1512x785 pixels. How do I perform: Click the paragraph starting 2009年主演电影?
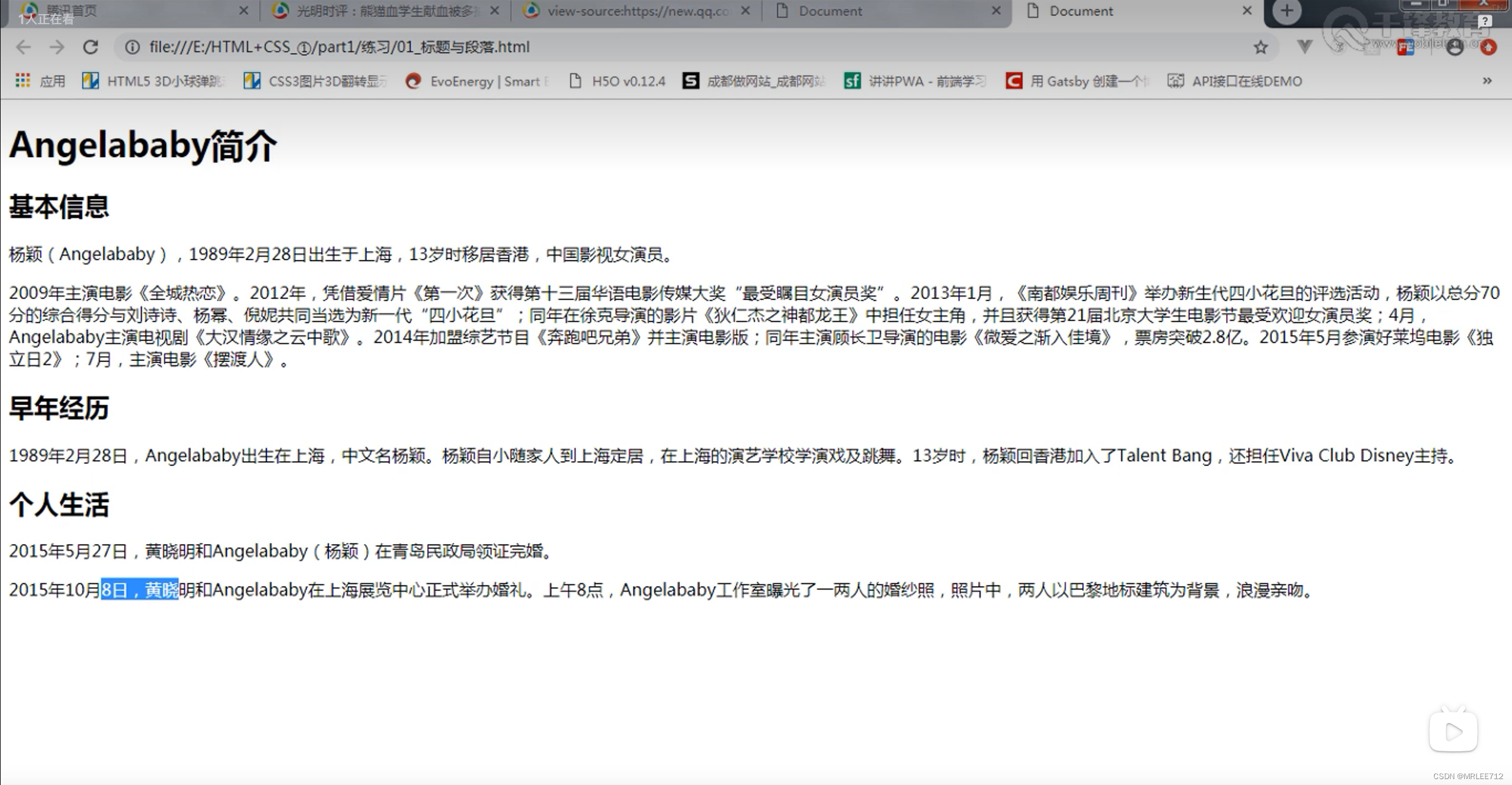coord(755,326)
